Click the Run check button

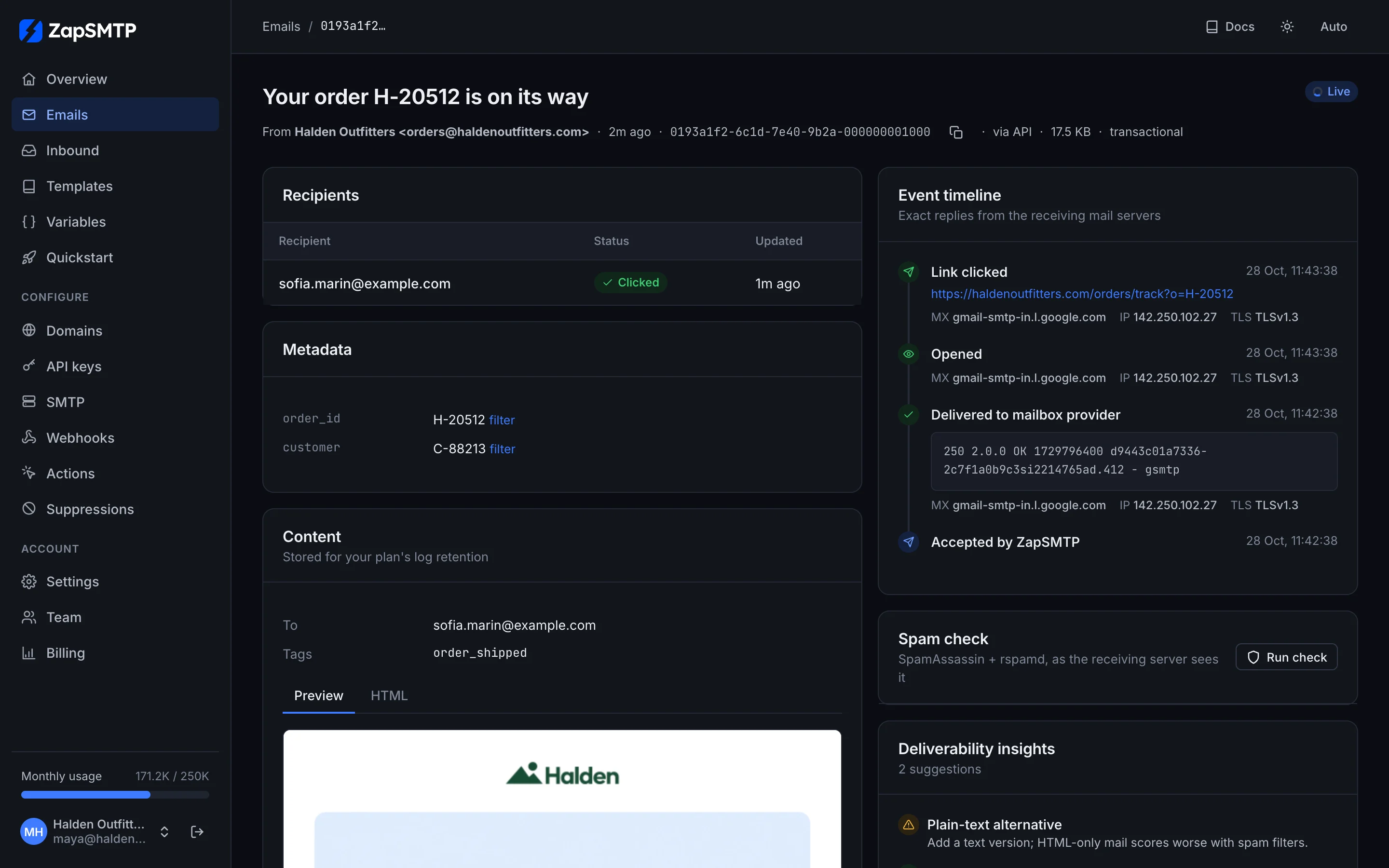1286,657
